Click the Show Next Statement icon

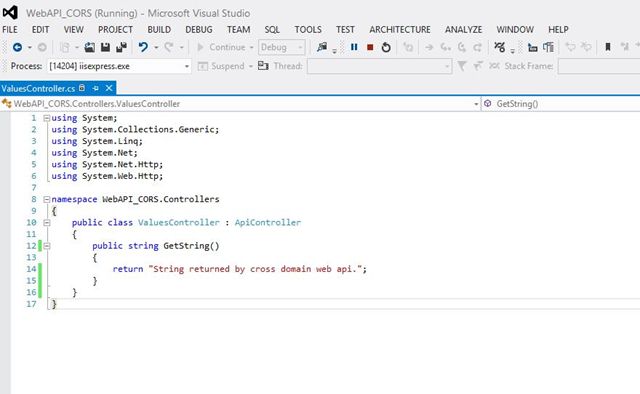click(429, 47)
